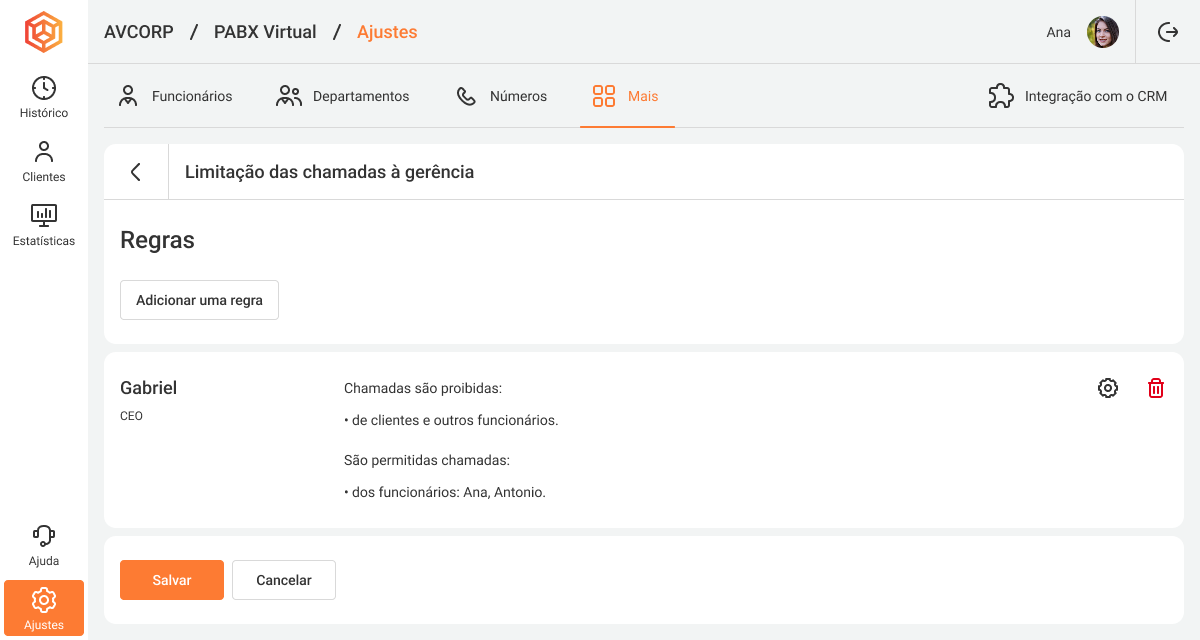The width and height of the screenshot is (1200, 640).
Task: Click the logout icon
Action: tap(1167, 32)
